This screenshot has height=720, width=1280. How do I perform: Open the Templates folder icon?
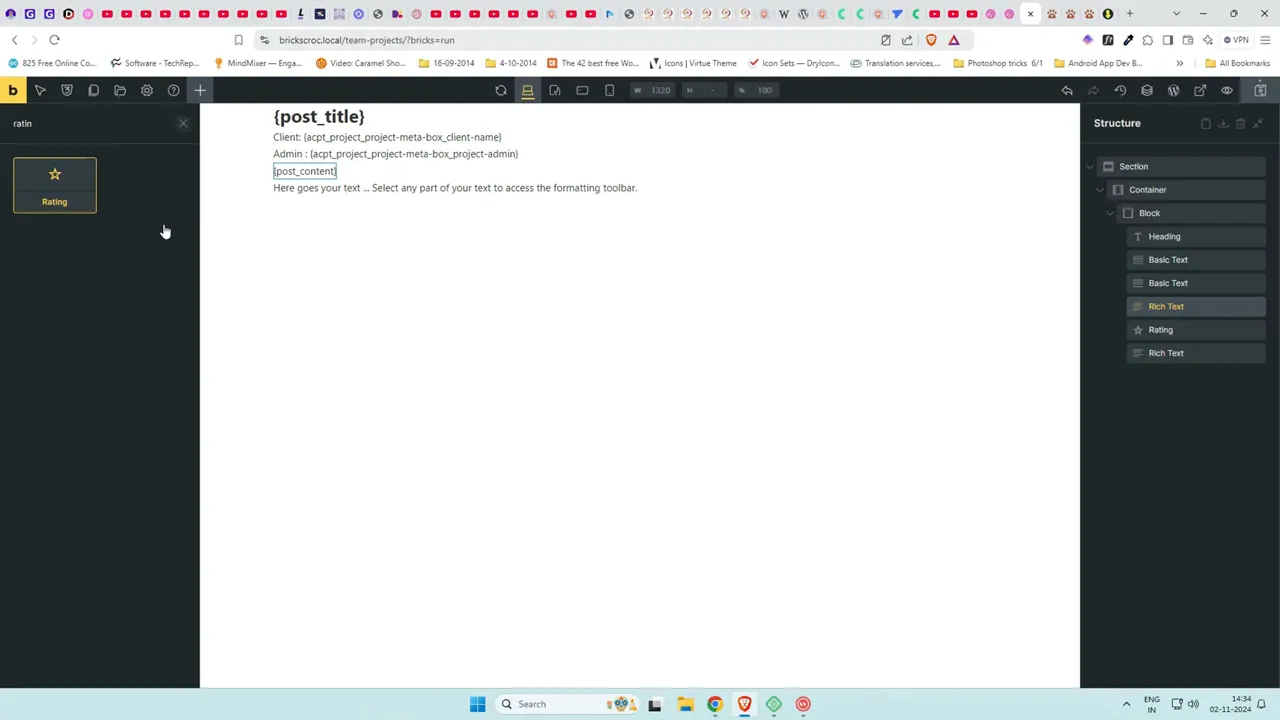(x=120, y=91)
